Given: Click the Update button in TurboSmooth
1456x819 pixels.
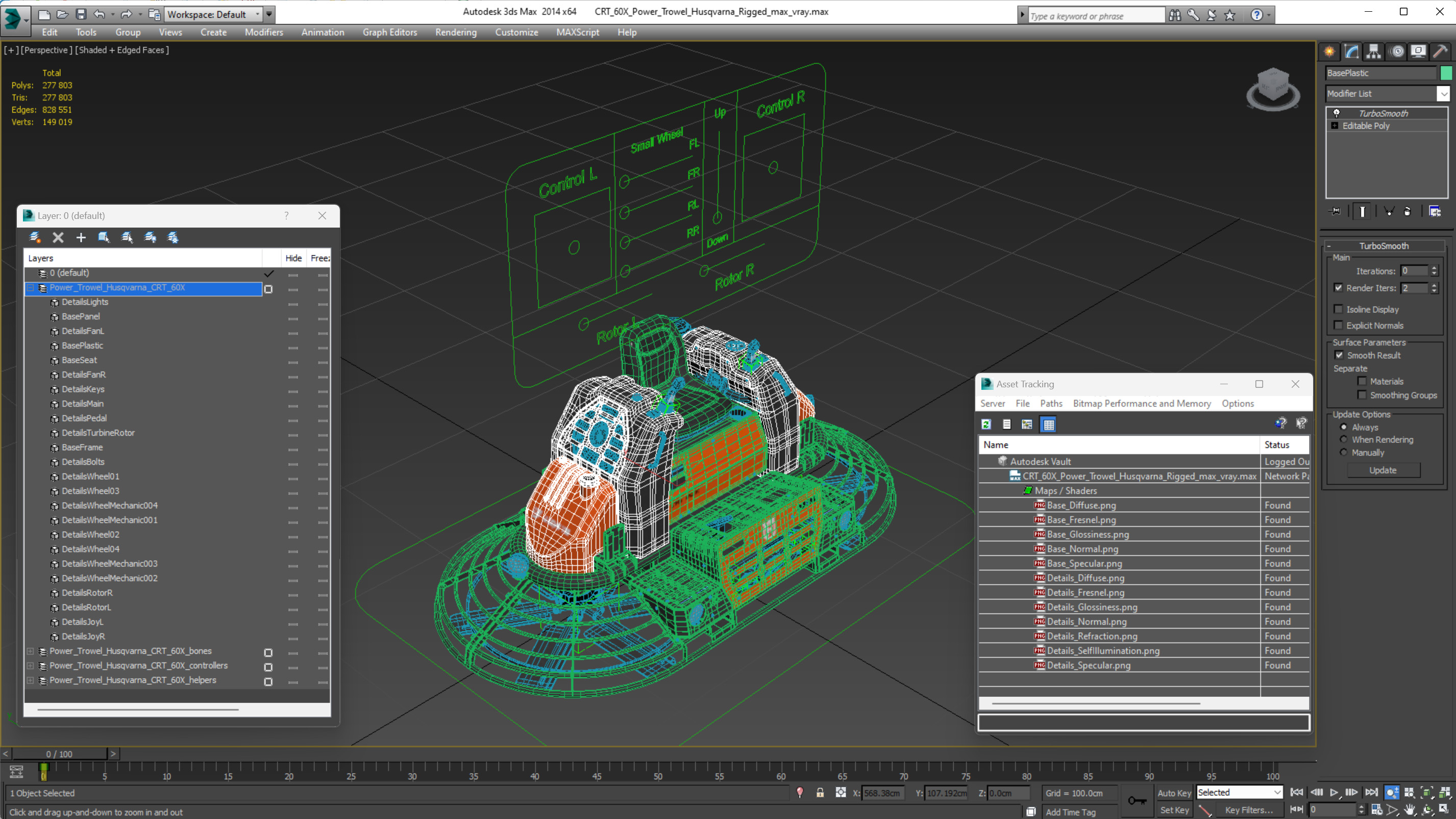Looking at the screenshot, I should pyautogui.click(x=1383, y=470).
